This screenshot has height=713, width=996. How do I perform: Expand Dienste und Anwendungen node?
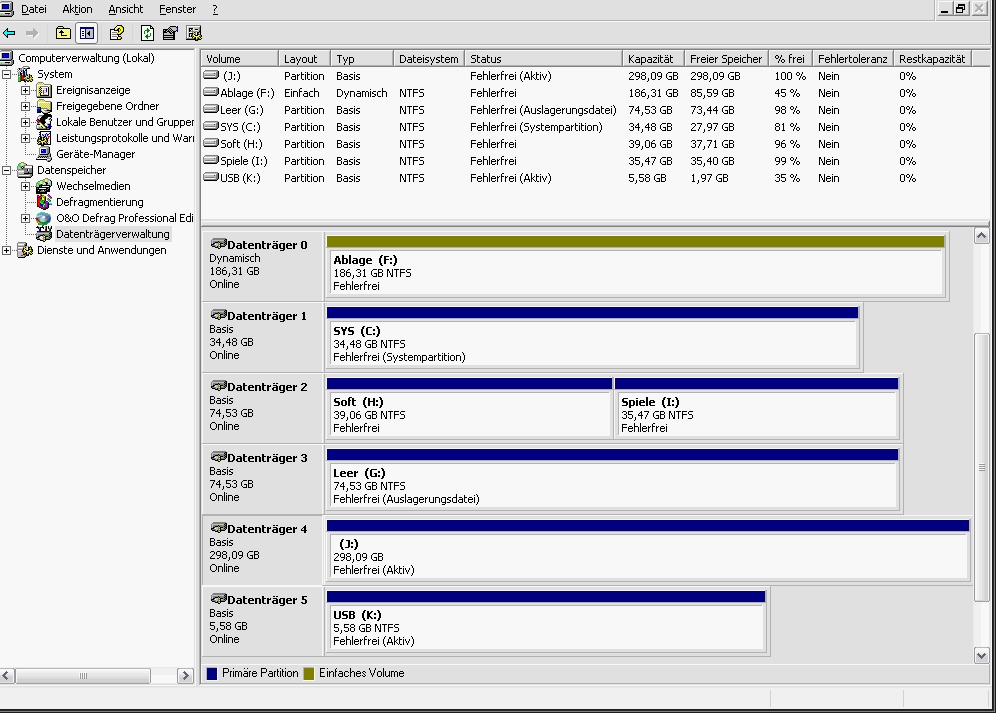6,250
